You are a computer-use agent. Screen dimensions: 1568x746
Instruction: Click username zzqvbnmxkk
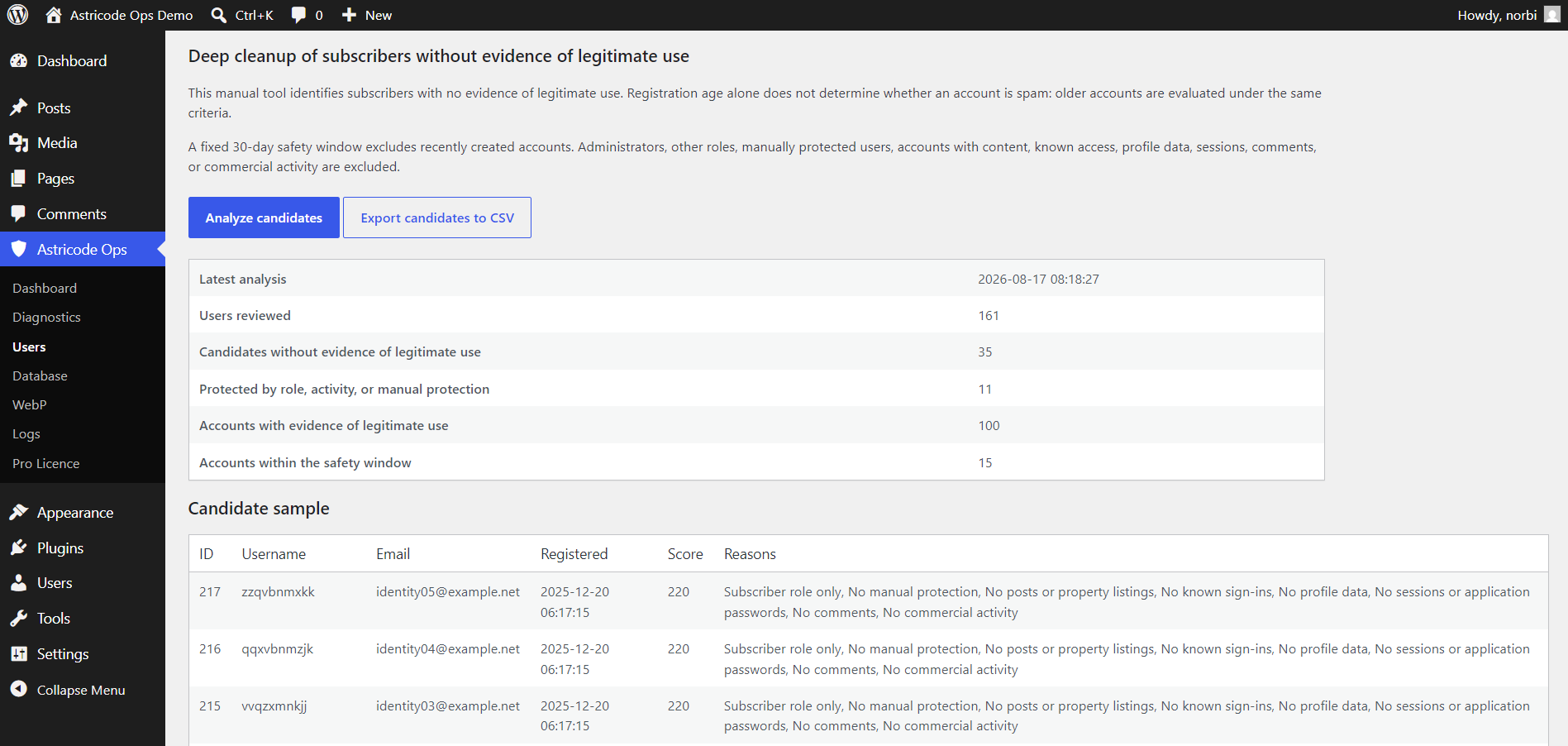[278, 592]
